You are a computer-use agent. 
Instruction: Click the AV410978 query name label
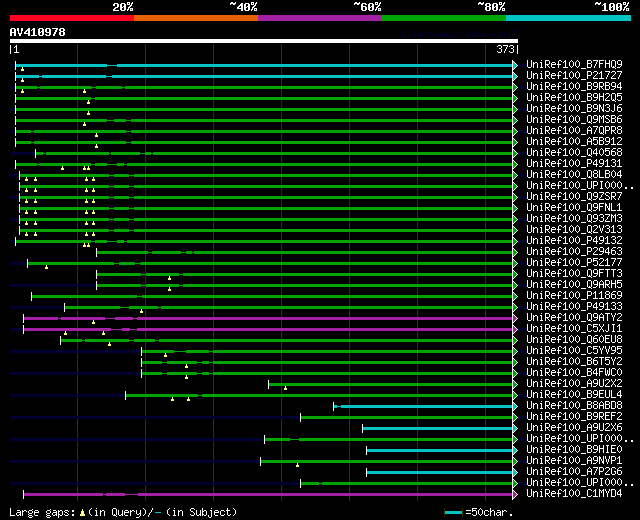[x=38, y=32]
